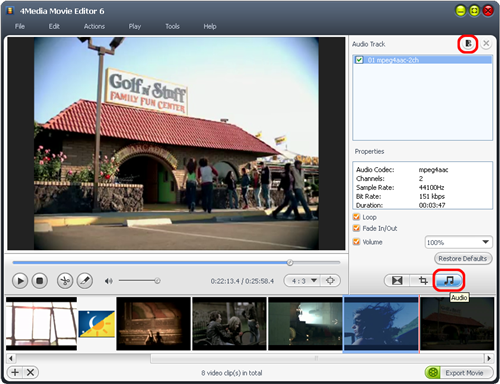The image size is (500, 384).
Task: Click the Audio Codec mpeg4aac value
Action: point(433,170)
